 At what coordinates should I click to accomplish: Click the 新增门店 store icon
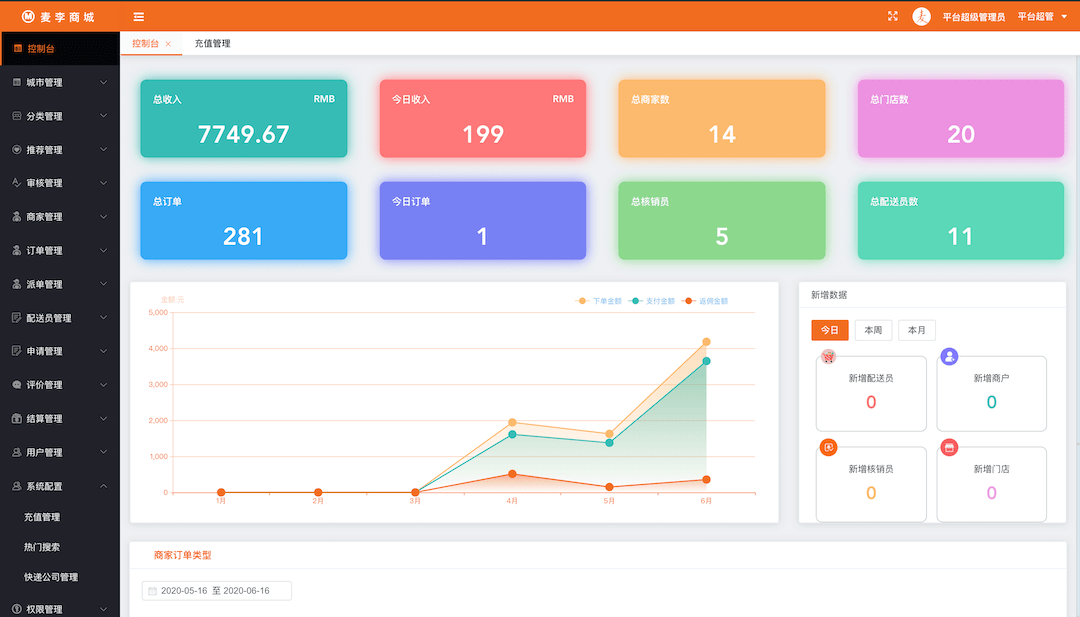(949, 447)
